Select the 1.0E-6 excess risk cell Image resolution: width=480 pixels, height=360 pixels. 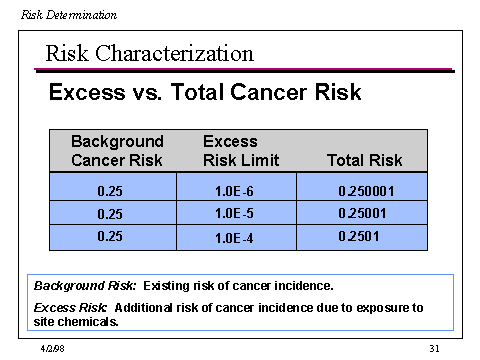click(236, 187)
